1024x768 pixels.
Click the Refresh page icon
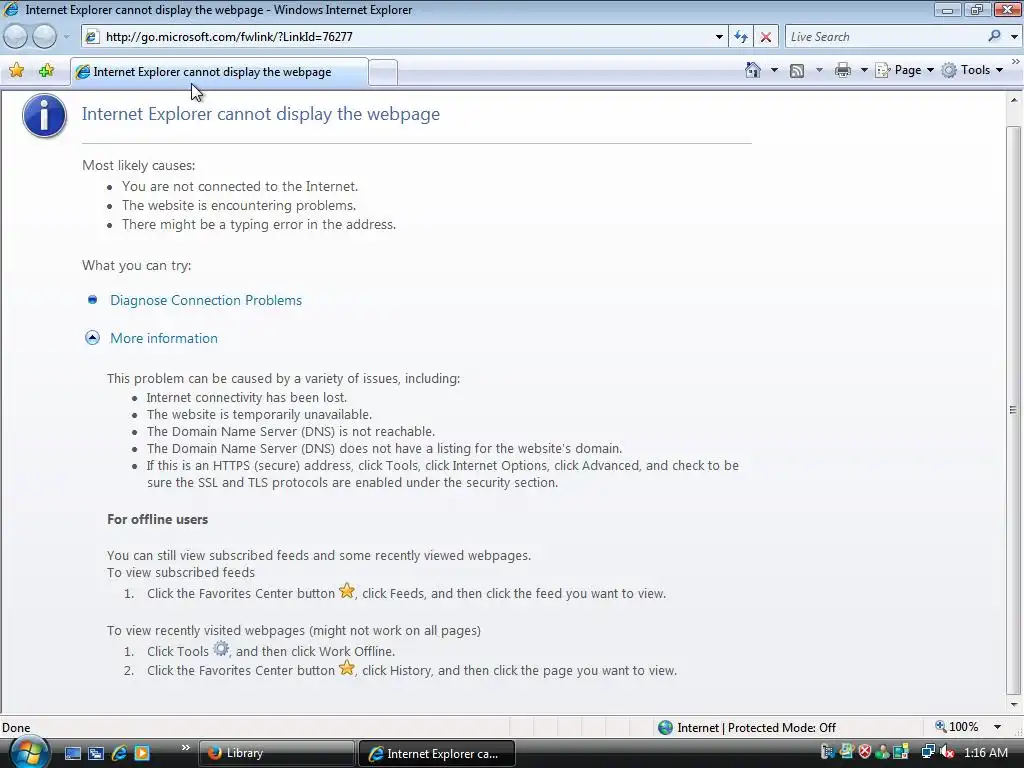pos(741,37)
